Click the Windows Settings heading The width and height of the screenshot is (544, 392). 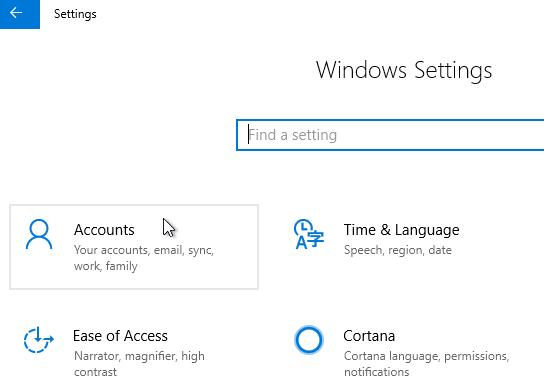coord(404,71)
